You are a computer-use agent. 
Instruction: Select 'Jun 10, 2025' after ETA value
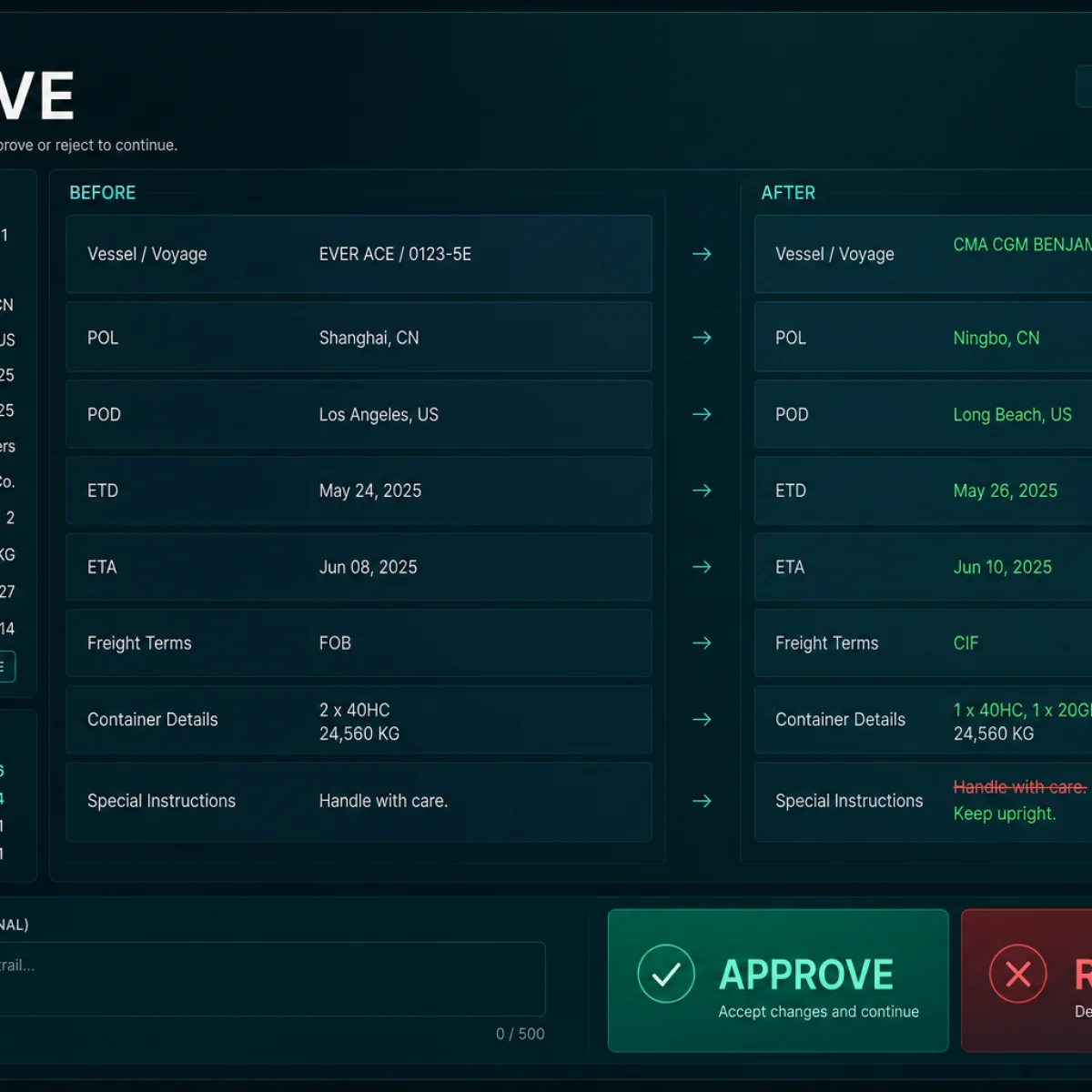(x=1002, y=567)
